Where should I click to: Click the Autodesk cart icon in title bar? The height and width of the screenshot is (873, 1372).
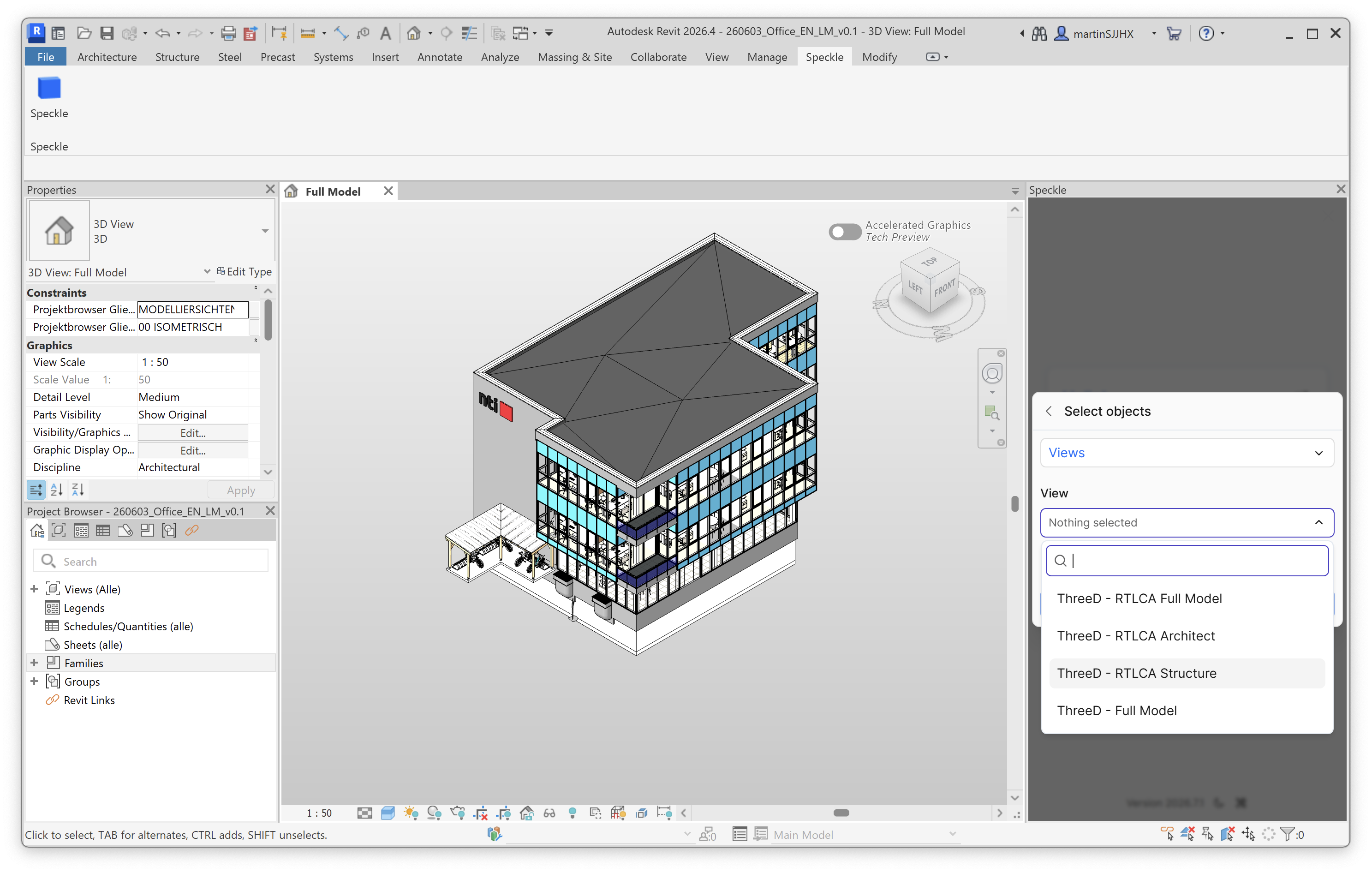pyautogui.click(x=1174, y=33)
